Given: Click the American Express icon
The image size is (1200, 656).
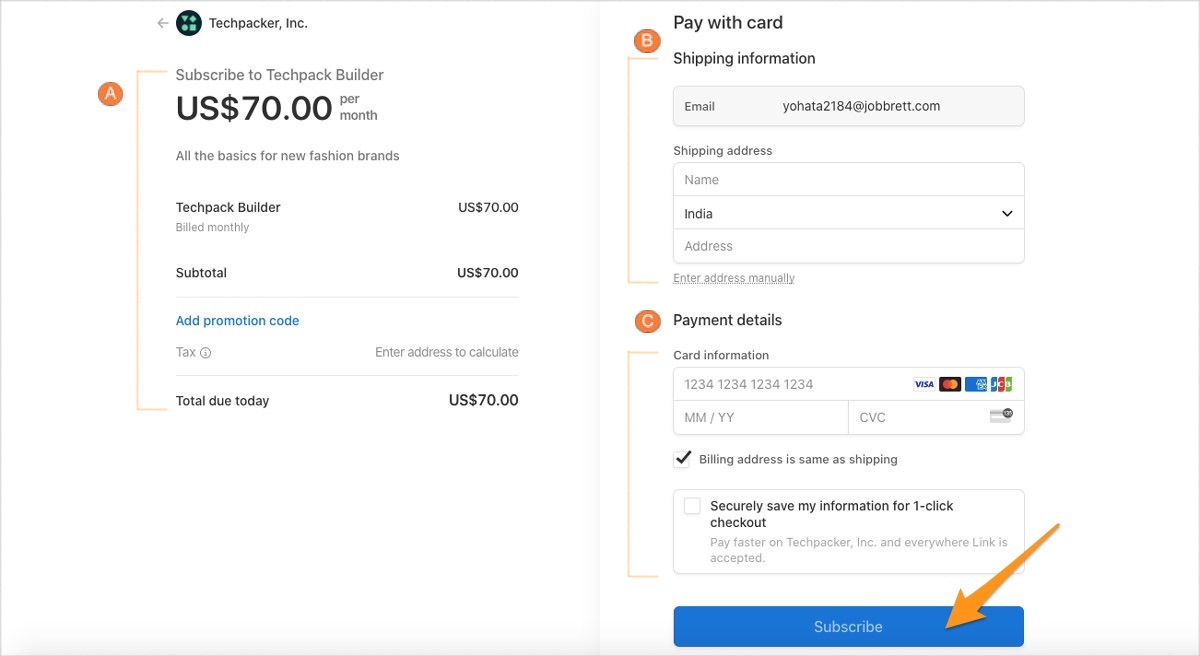Looking at the screenshot, I should coord(976,384).
